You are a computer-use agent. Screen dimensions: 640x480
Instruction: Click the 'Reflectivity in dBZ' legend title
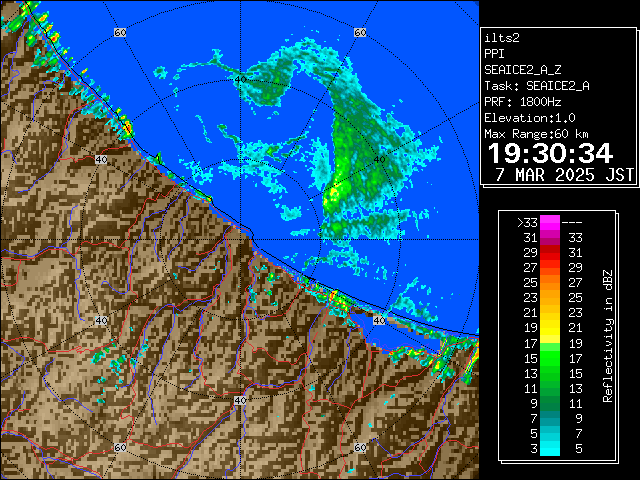pos(608,336)
